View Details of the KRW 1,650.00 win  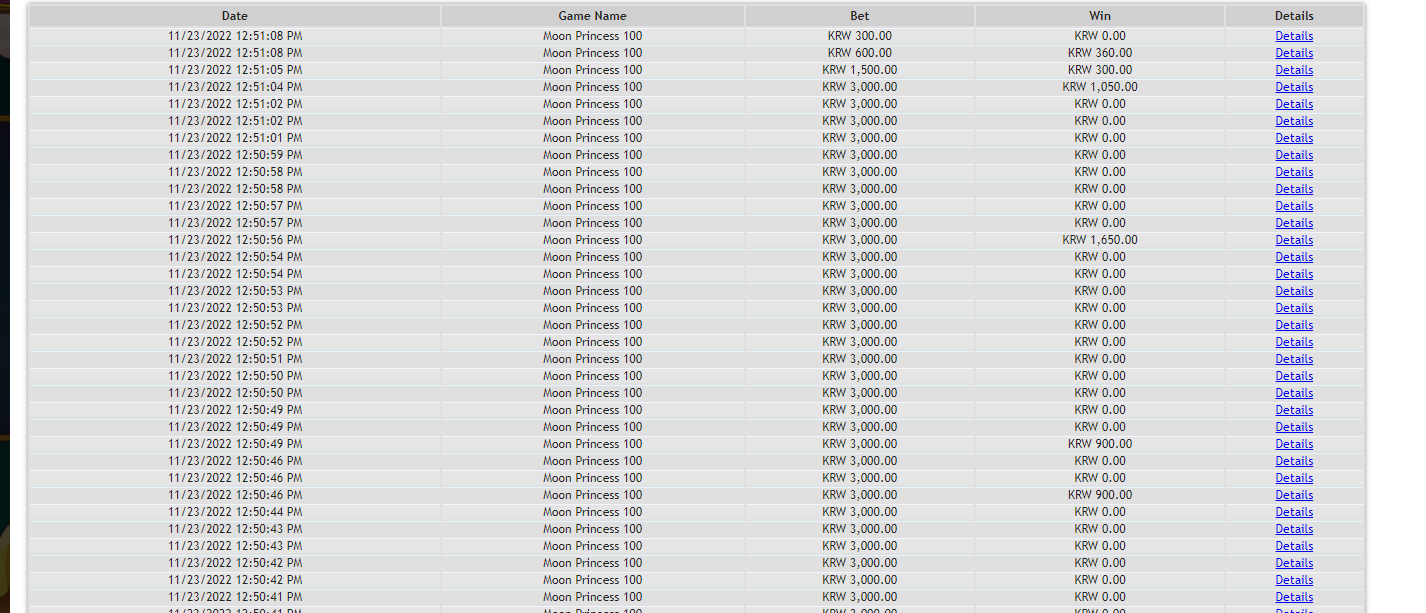click(x=1294, y=240)
